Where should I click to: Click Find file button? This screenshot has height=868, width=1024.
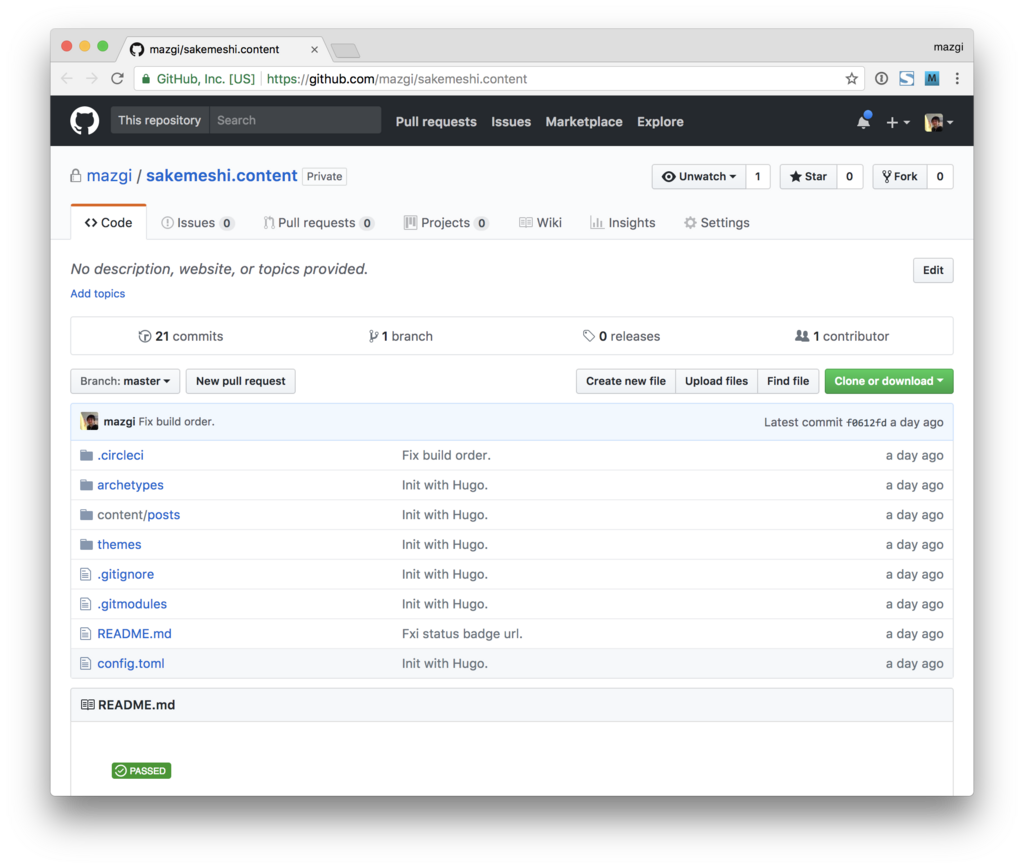(x=788, y=381)
